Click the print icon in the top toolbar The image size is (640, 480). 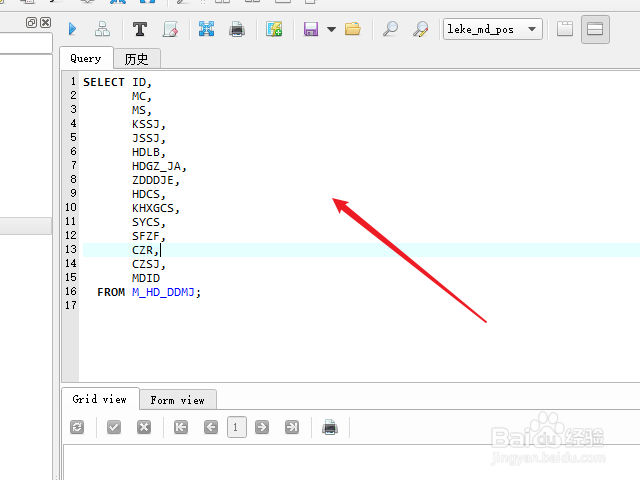tap(237, 29)
